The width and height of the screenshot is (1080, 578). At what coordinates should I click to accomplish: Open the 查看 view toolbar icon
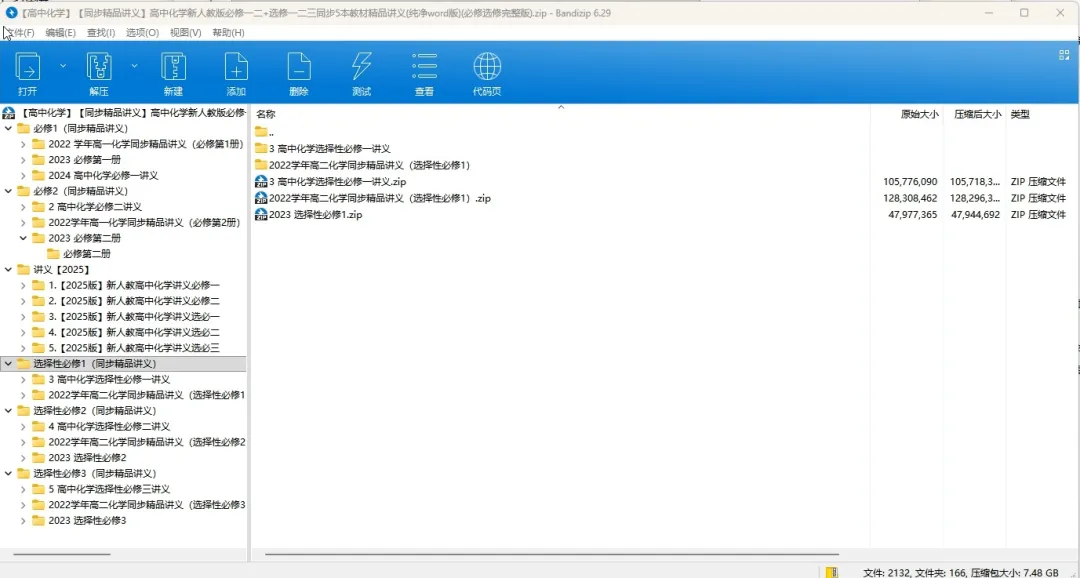(x=424, y=74)
